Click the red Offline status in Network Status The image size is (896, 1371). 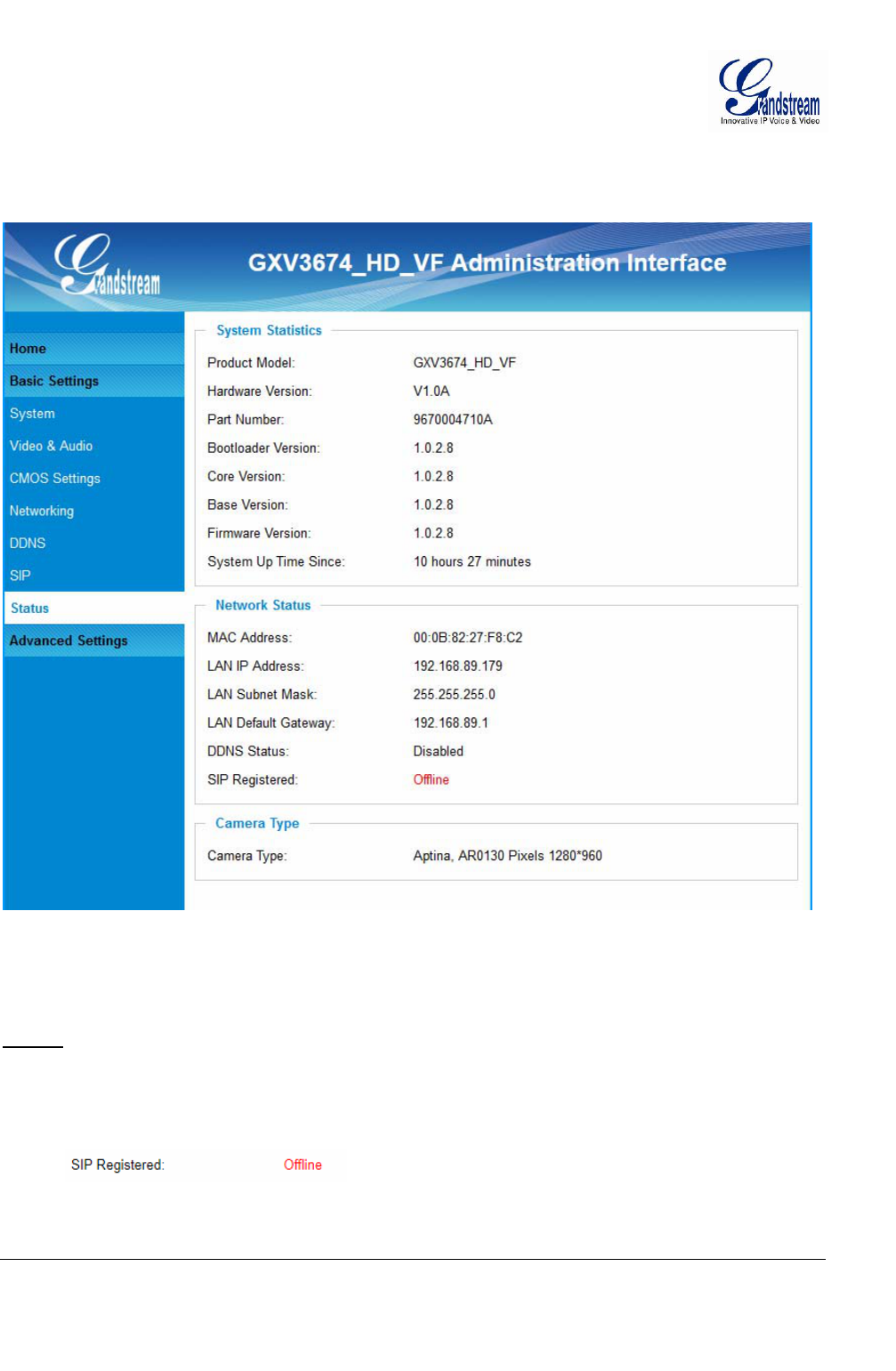(x=432, y=780)
